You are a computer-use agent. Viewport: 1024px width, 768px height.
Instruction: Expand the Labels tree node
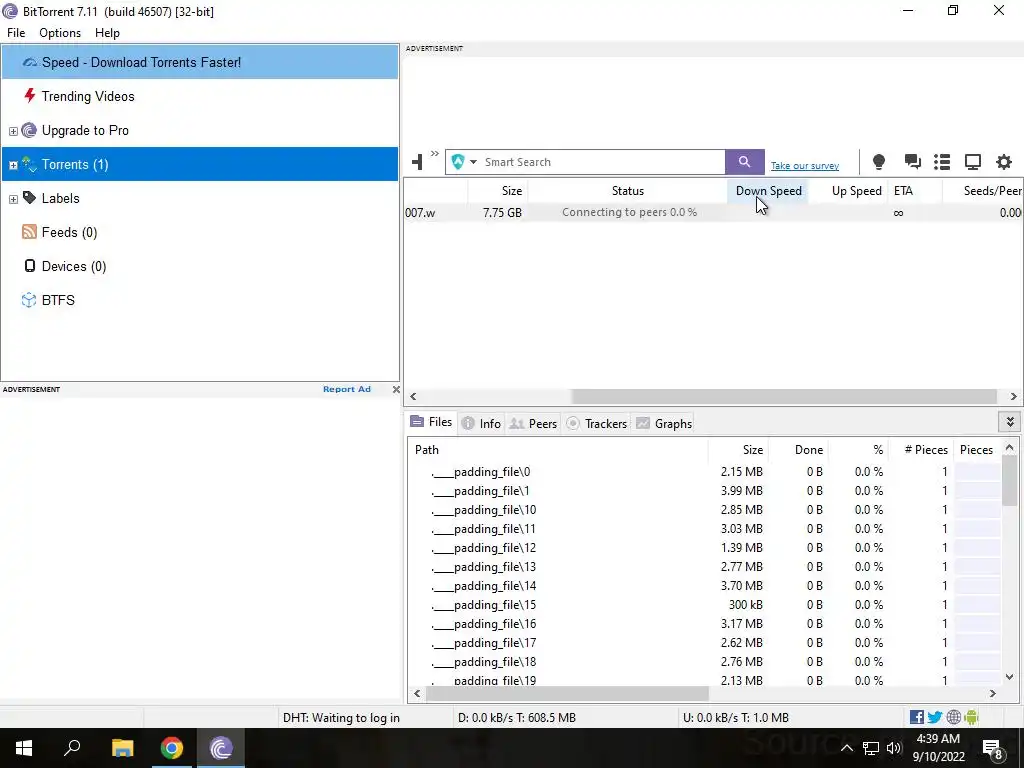coord(13,199)
